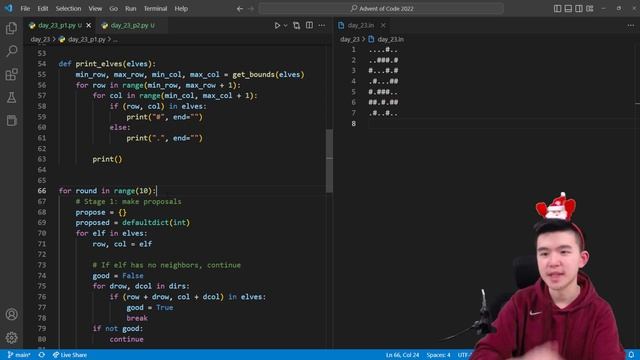Open notifications bell in status bar
The height and width of the screenshot is (360, 640).
point(631,355)
